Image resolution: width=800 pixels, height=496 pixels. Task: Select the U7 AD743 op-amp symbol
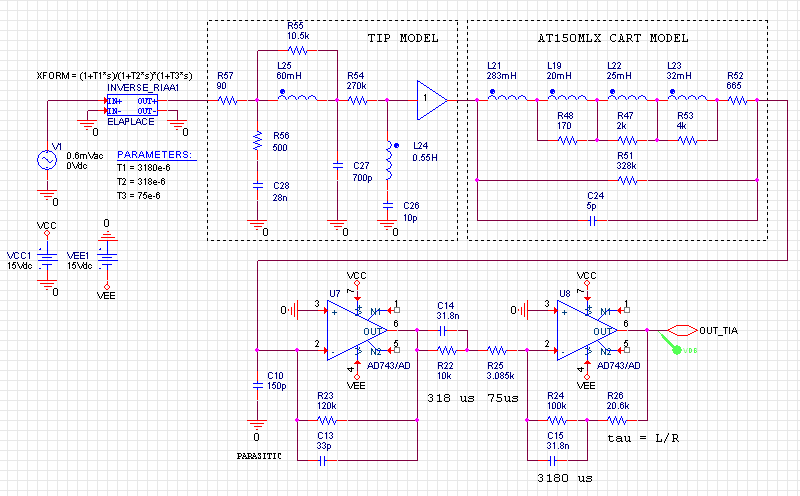tap(357, 330)
